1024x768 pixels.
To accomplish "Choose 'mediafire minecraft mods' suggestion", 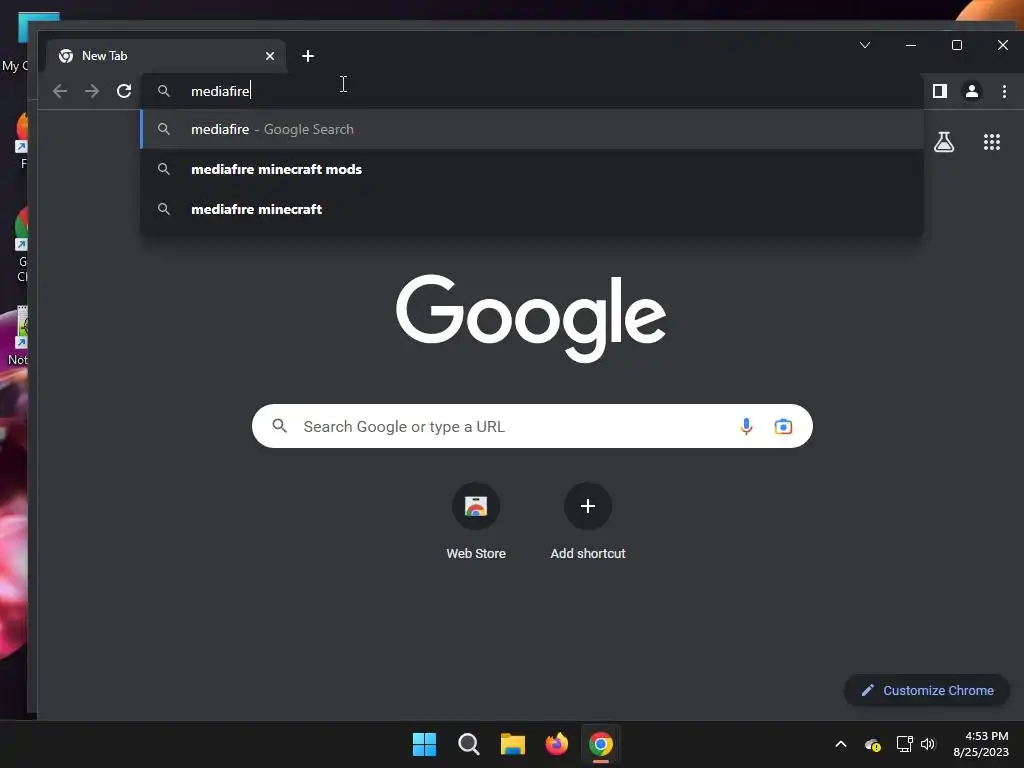I will click(x=532, y=169).
